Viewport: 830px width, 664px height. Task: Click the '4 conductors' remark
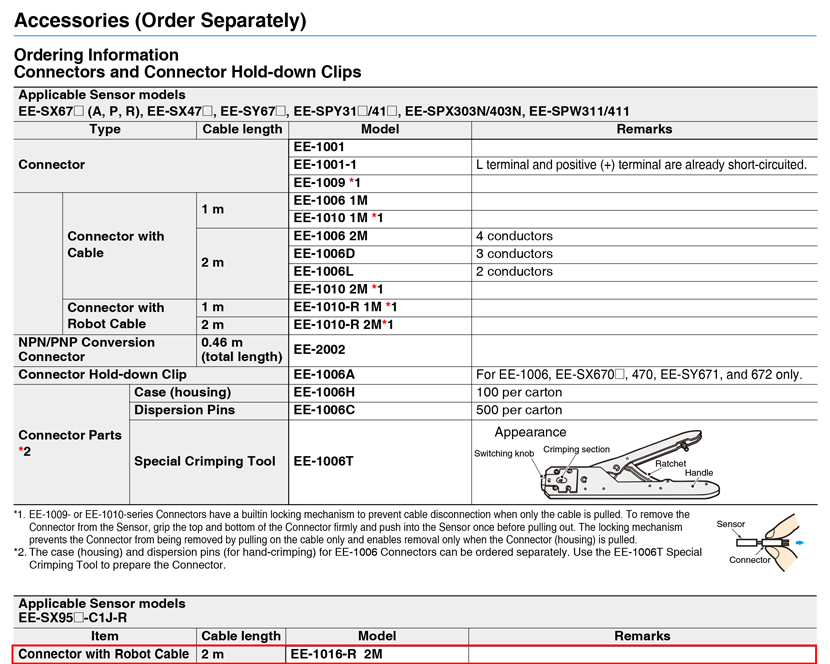click(x=514, y=236)
